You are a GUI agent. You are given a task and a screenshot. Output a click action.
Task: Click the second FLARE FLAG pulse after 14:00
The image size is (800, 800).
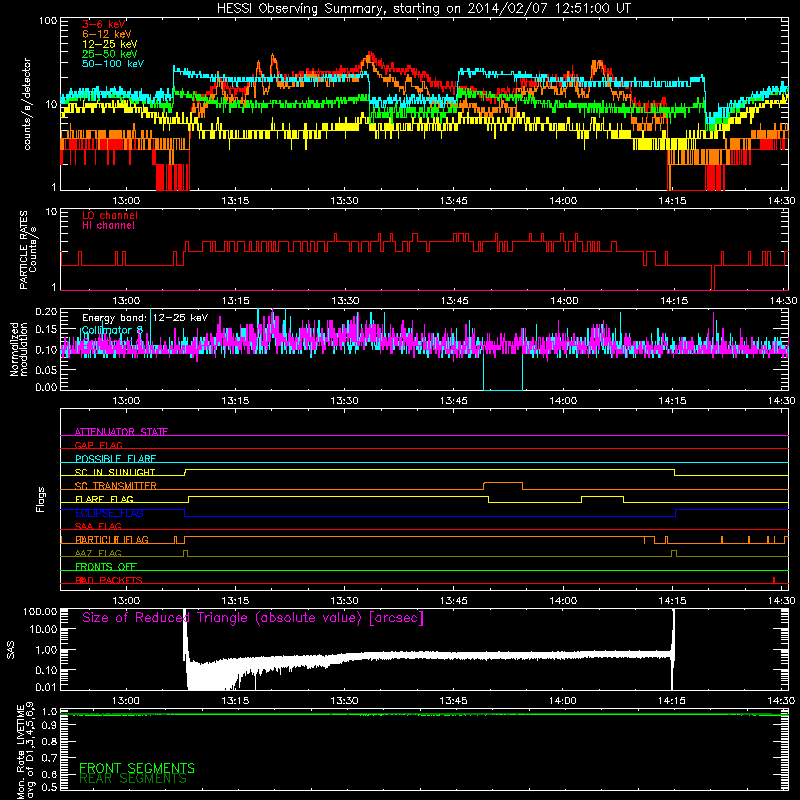tap(602, 496)
